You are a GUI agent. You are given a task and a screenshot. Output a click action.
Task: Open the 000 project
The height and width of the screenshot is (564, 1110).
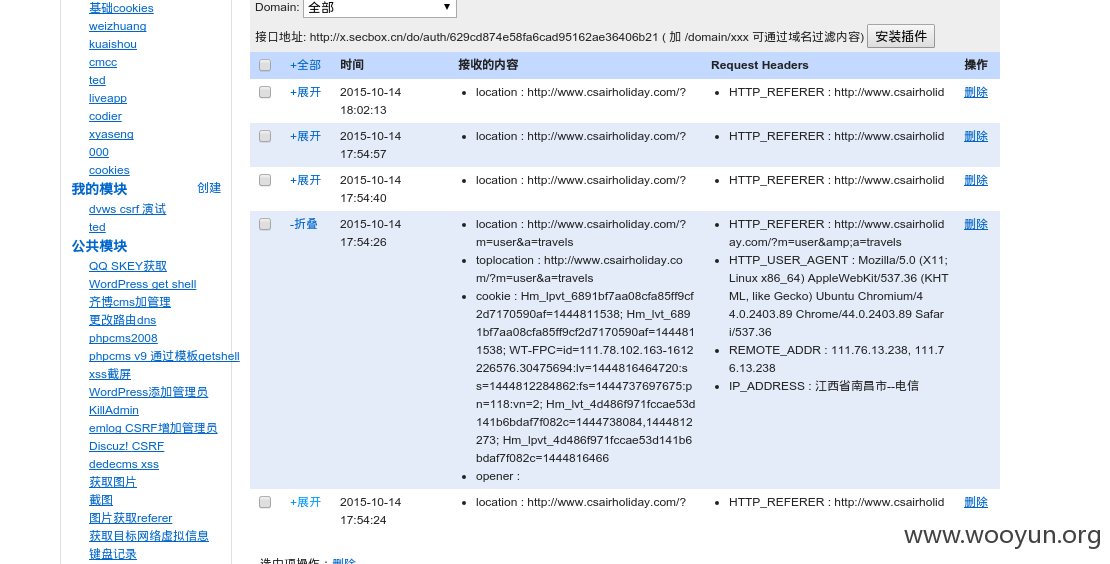[98, 152]
